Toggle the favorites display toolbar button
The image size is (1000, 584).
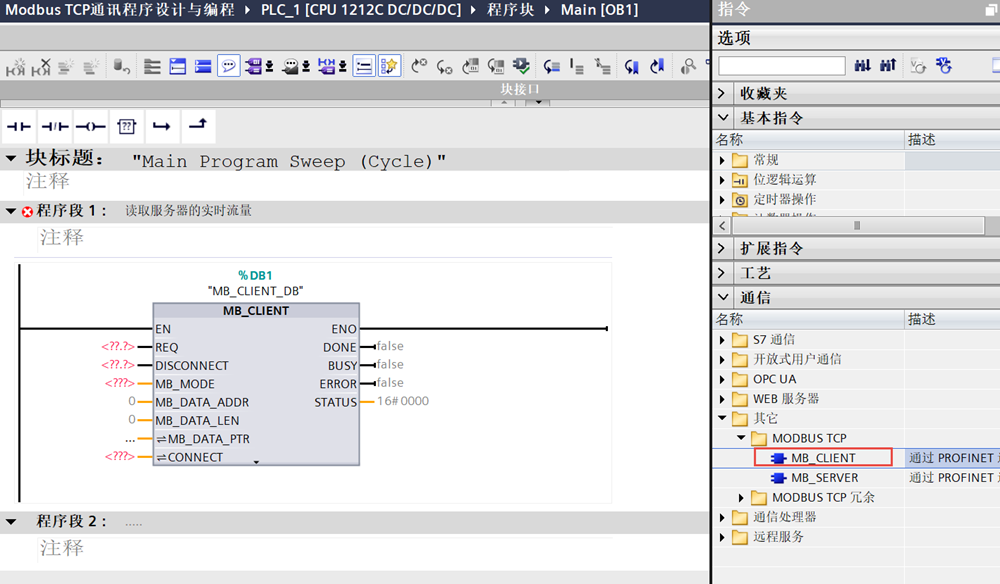[x=389, y=66]
